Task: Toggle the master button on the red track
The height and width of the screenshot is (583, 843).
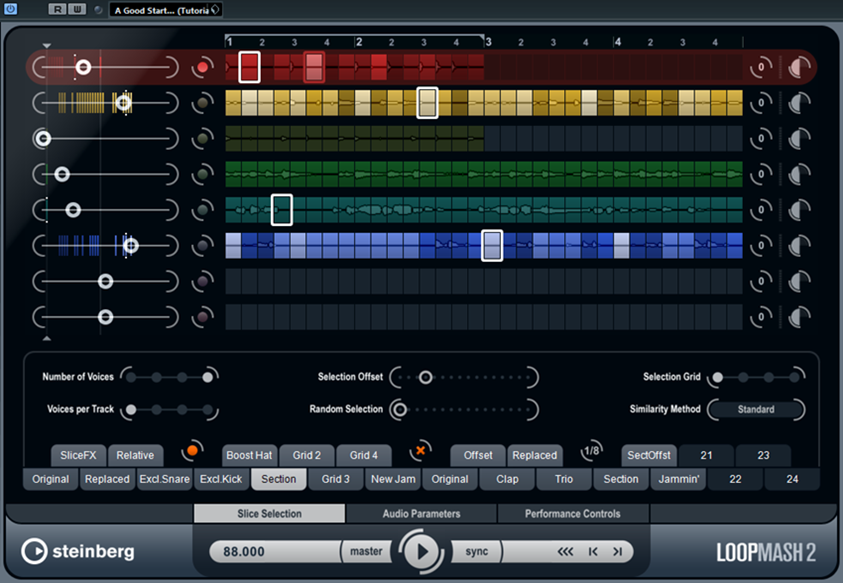Action: point(203,68)
